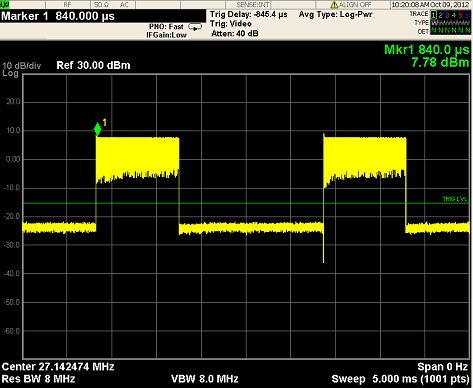Viewport: 473px width, 388px height.
Task: Select trace 4 indicator
Action: tap(454, 15)
